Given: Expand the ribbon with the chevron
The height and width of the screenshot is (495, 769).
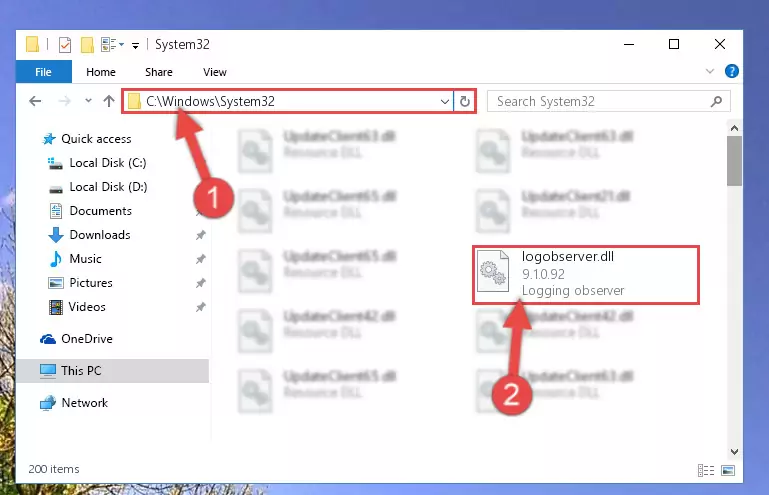Looking at the screenshot, I should 709,71.
